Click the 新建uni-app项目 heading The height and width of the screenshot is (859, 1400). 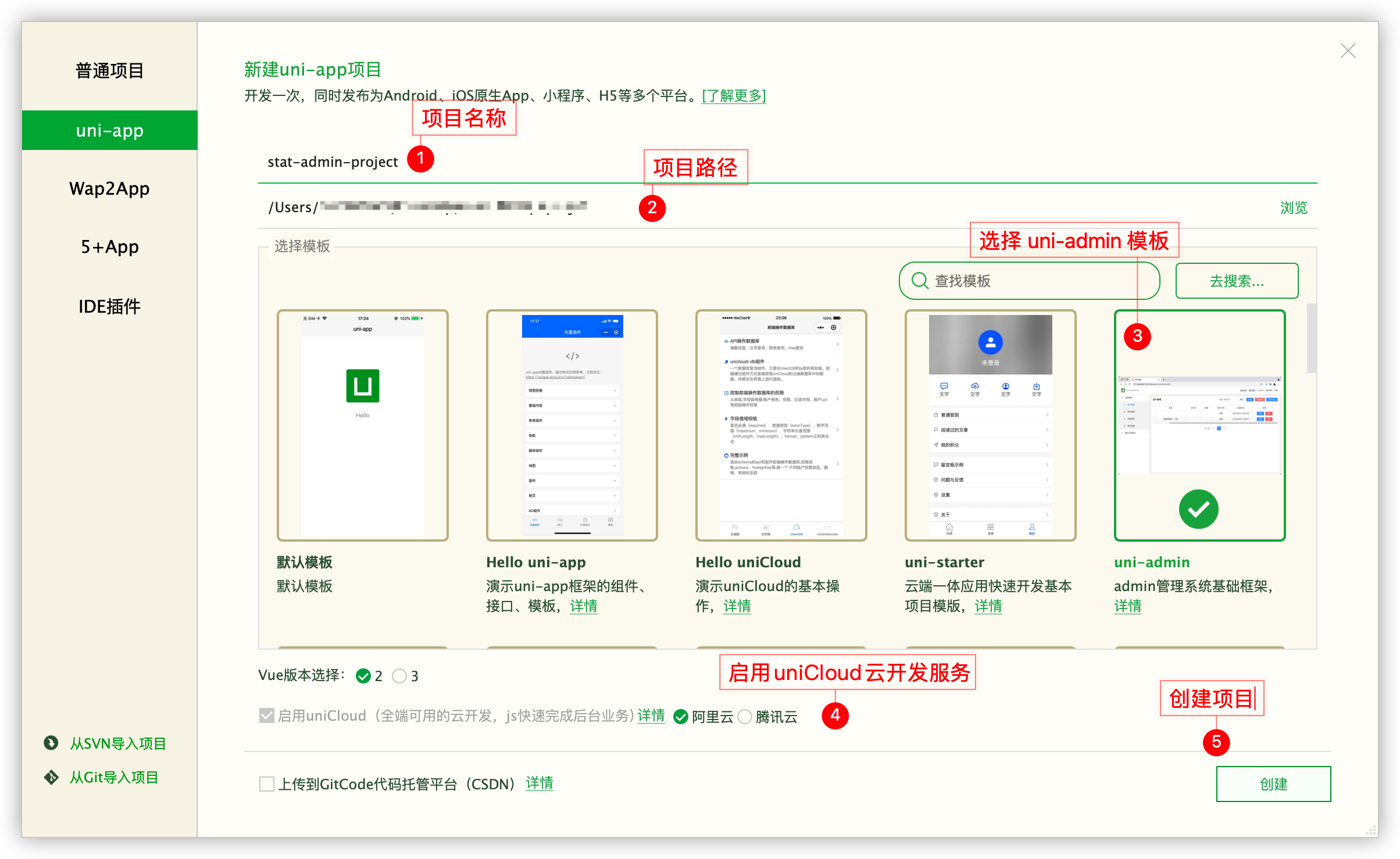(x=313, y=70)
